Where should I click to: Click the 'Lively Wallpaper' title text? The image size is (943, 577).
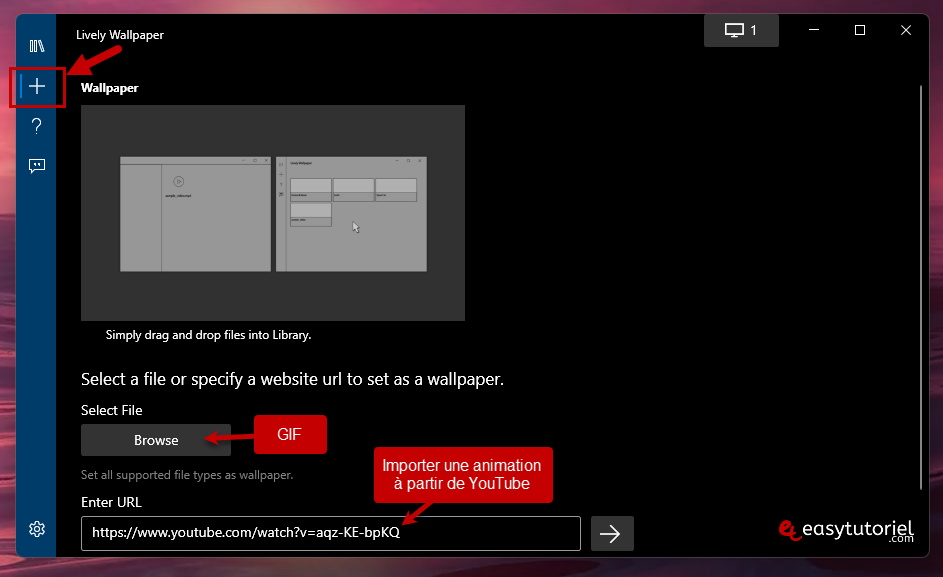click(x=120, y=35)
